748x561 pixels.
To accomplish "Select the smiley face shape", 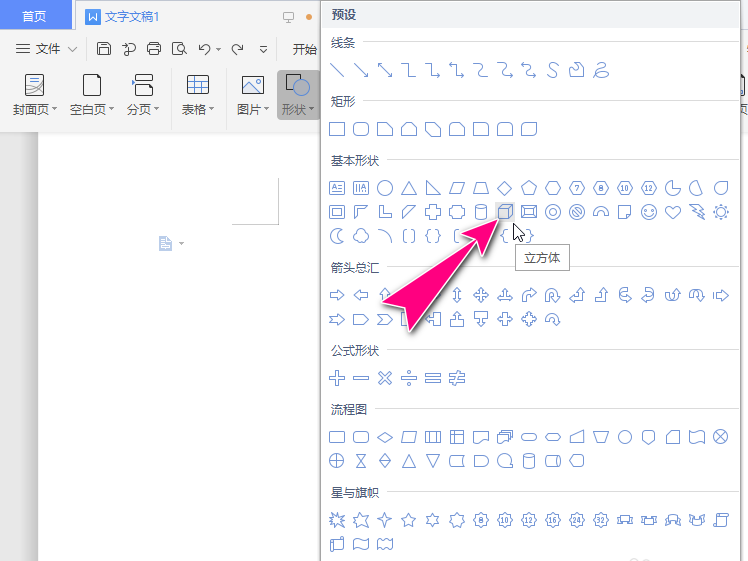I will [649, 212].
